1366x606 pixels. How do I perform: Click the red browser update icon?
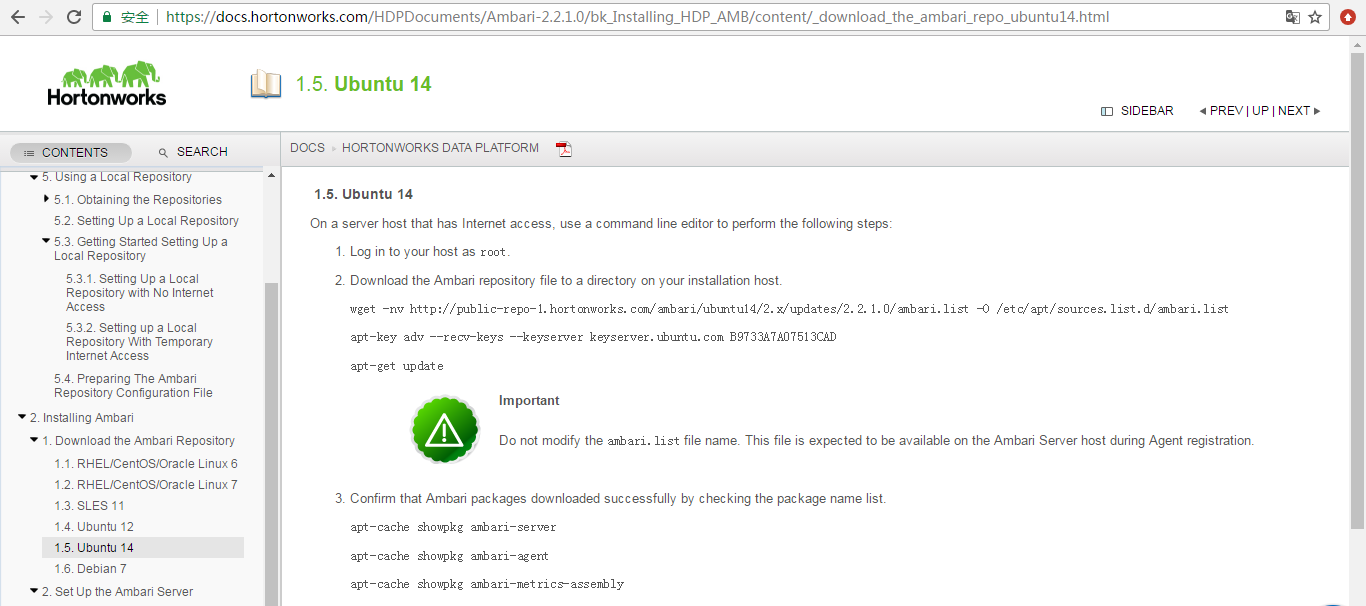[1348, 17]
